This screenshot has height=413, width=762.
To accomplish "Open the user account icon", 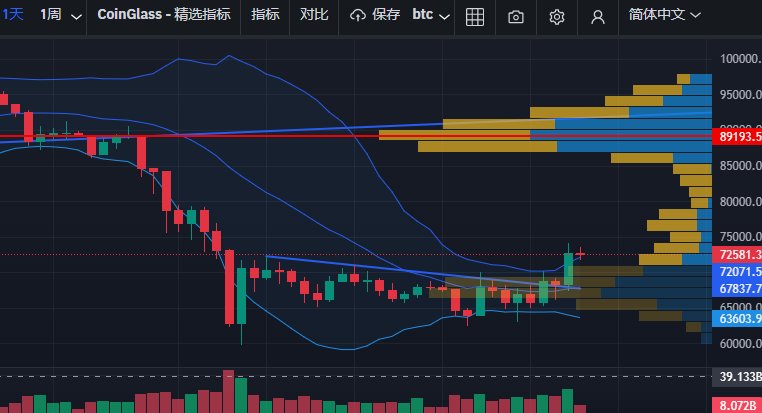I will (598, 17).
